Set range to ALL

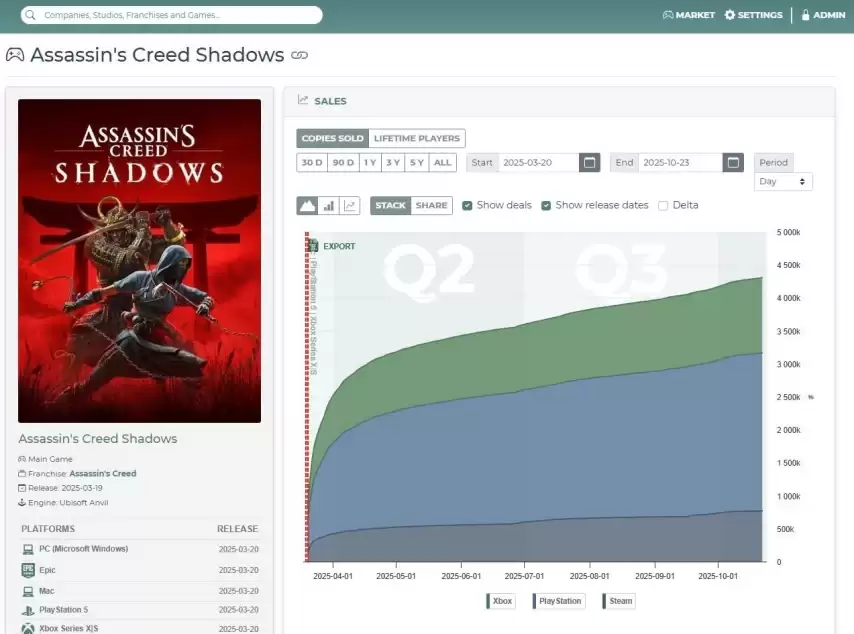pos(442,162)
